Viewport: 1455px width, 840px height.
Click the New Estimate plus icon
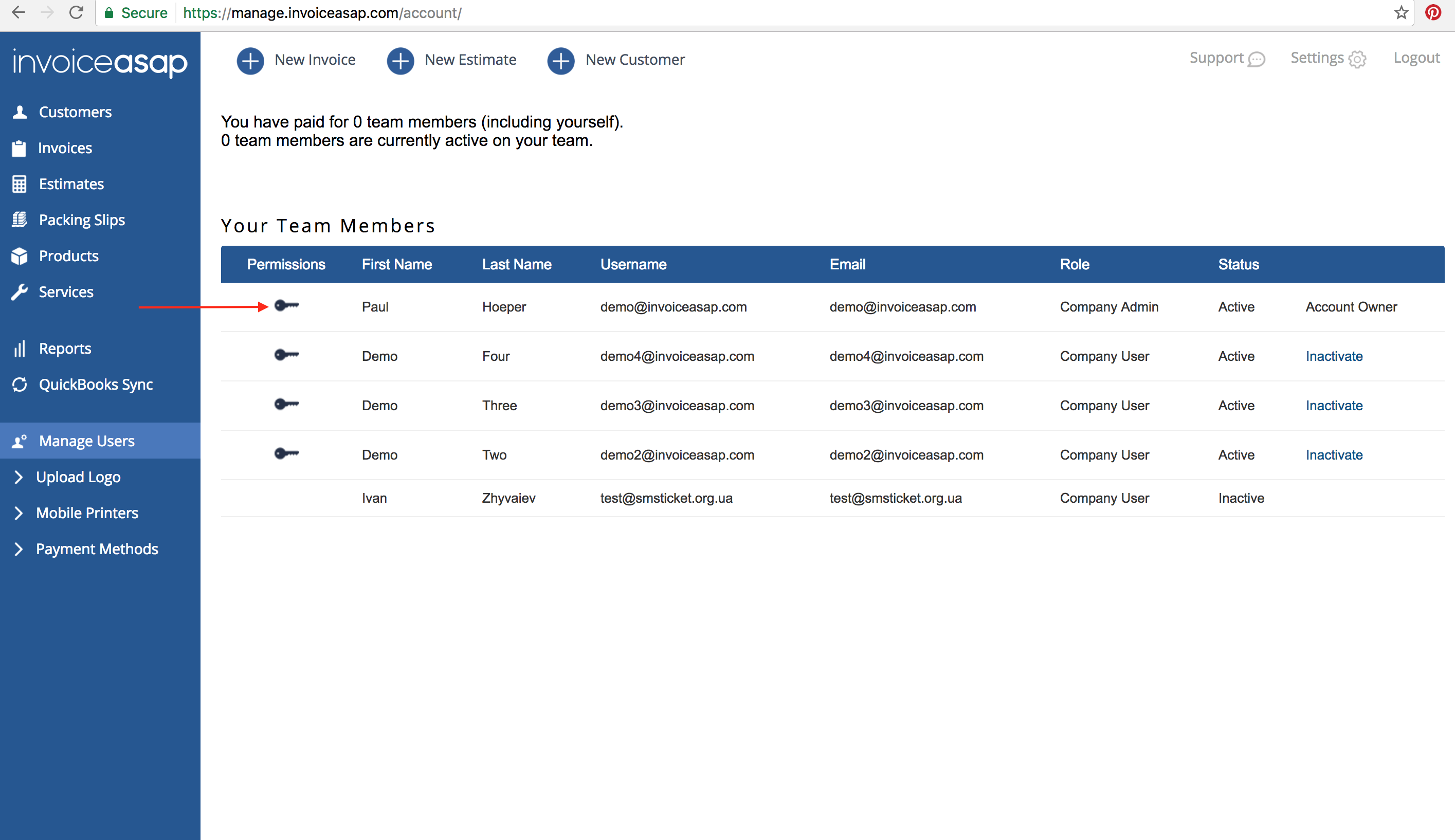tap(400, 60)
